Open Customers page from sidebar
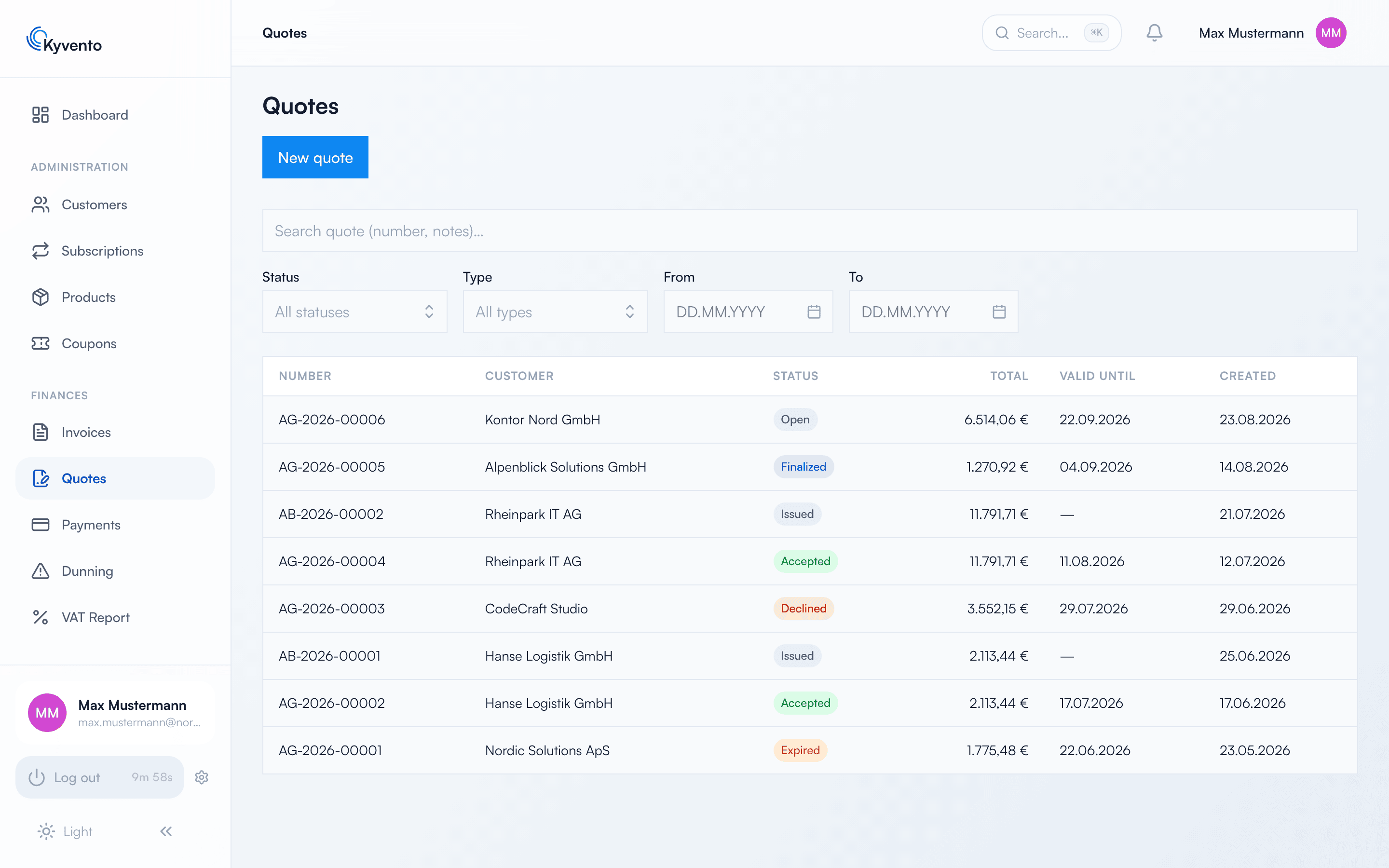1389x868 pixels. tap(115, 204)
